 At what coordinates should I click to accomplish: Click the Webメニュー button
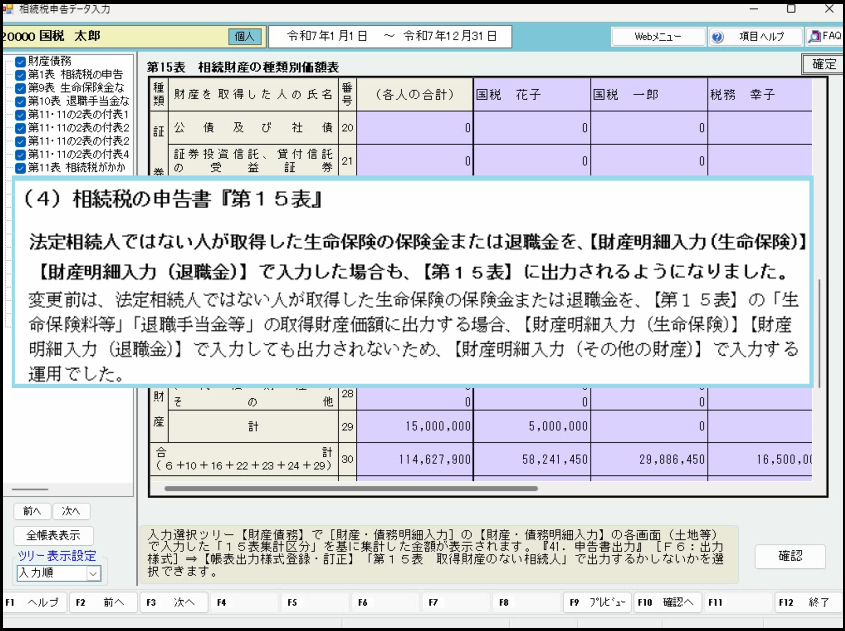click(x=658, y=37)
